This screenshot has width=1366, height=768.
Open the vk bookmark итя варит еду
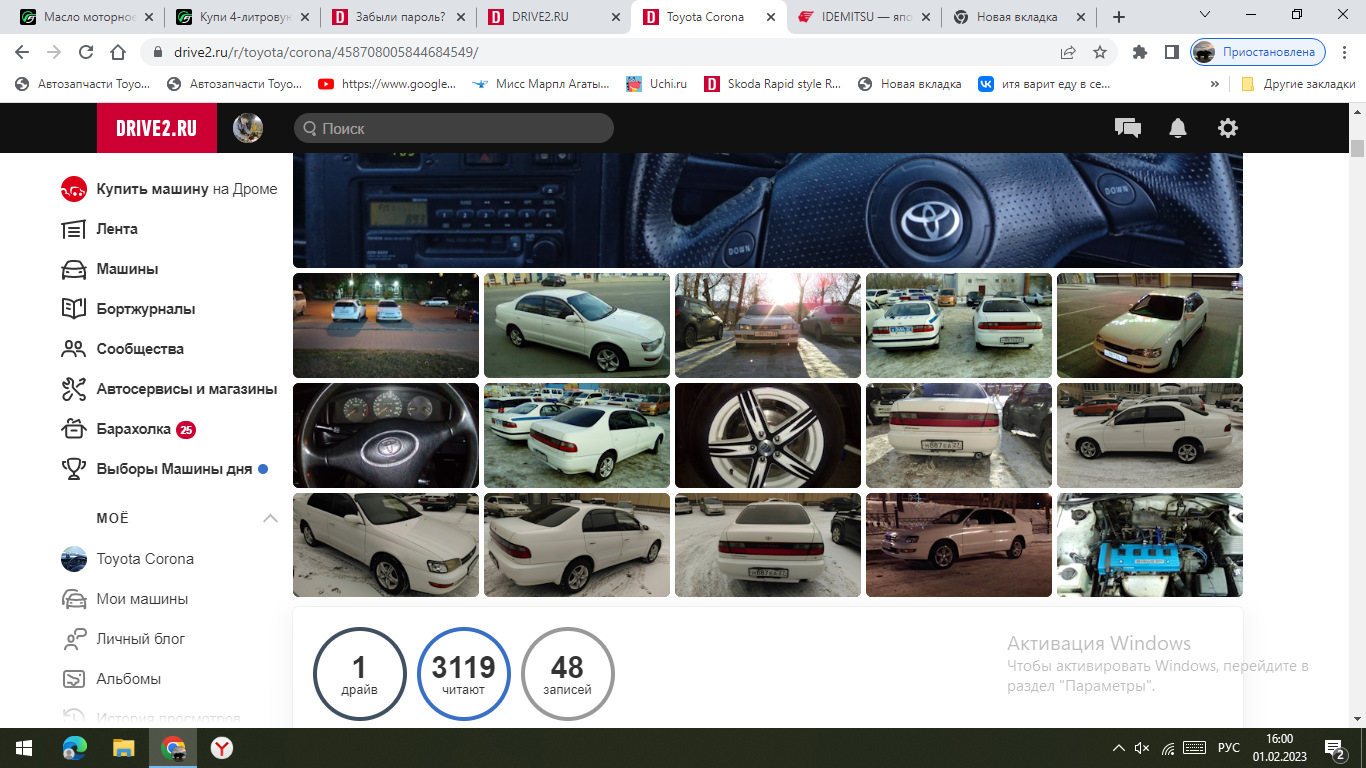tap(1044, 85)
